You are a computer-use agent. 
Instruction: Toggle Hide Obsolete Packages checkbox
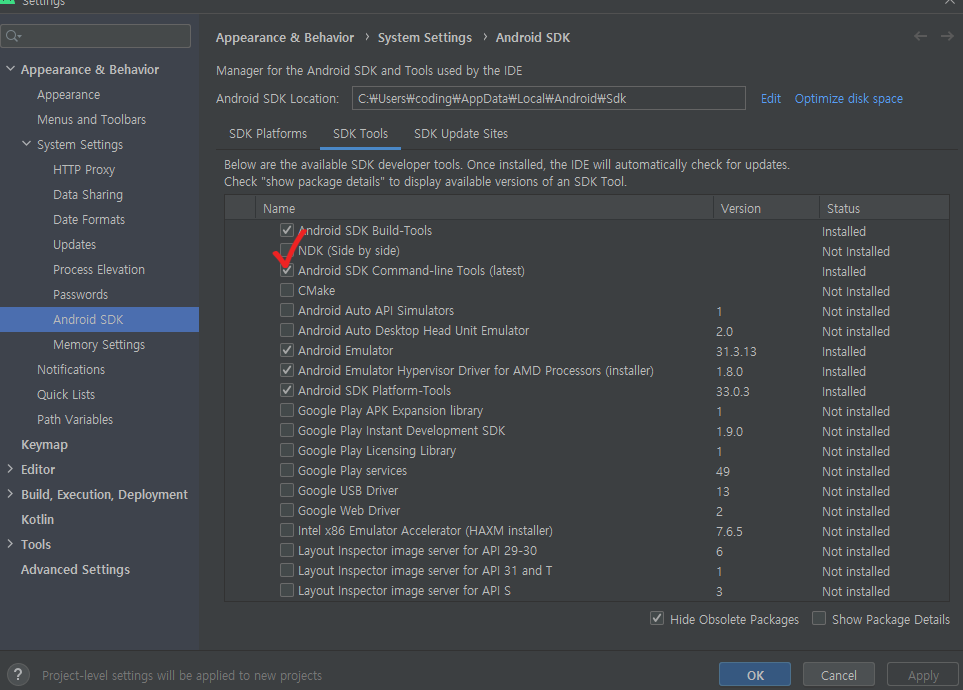[x=657, y=618]
